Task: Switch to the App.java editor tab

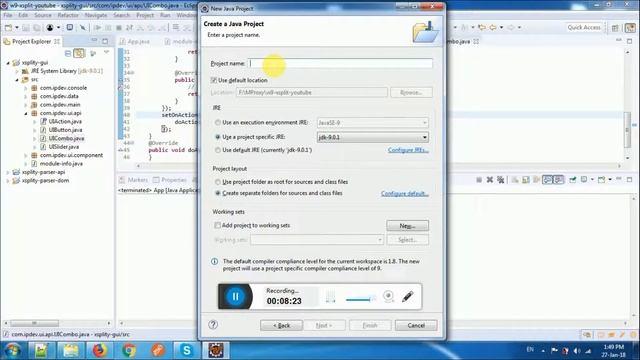Action: click(x=135, y=41)
